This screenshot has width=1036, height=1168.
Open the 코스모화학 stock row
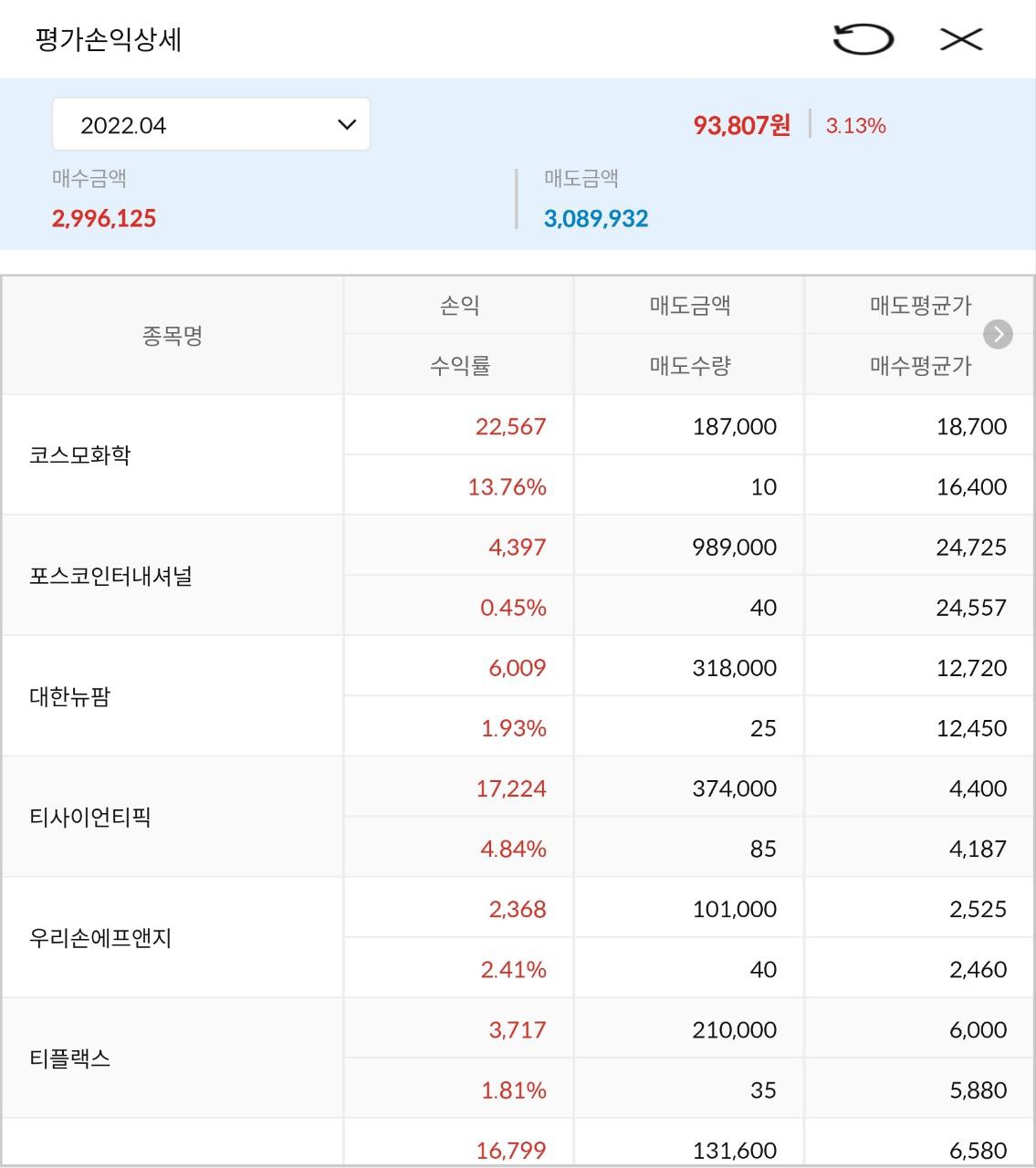point(80,455)
